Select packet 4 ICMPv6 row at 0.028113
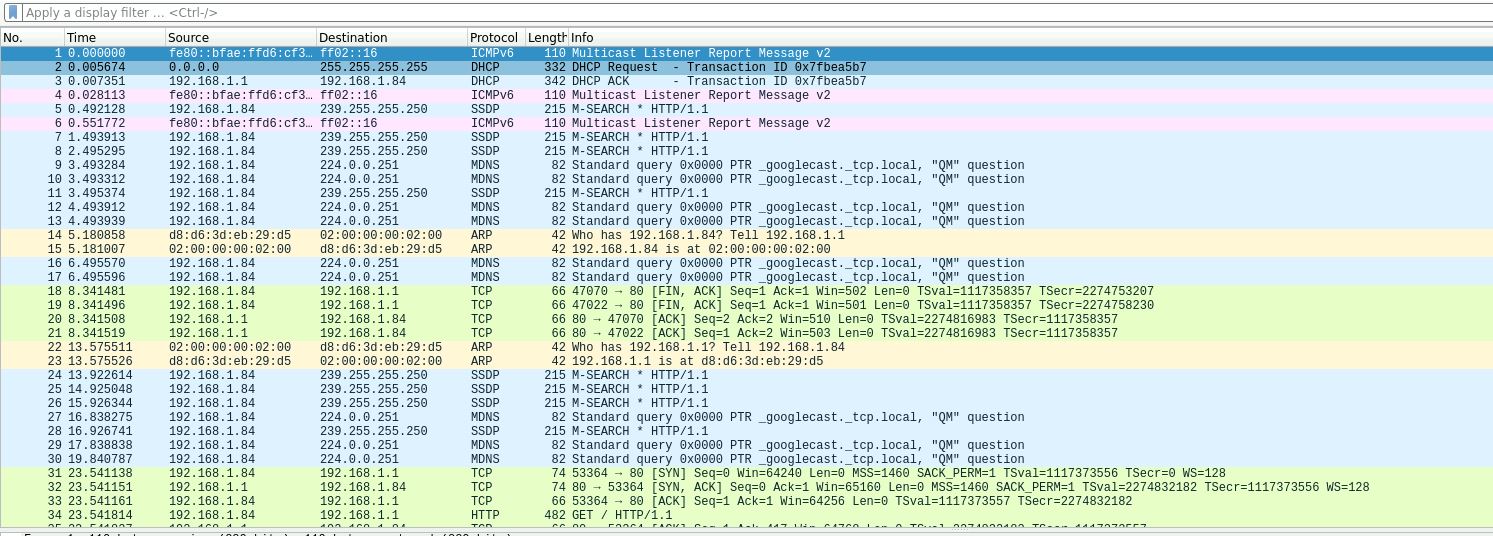The height and width of the screenshot is (536, 1493). point(746,95)
